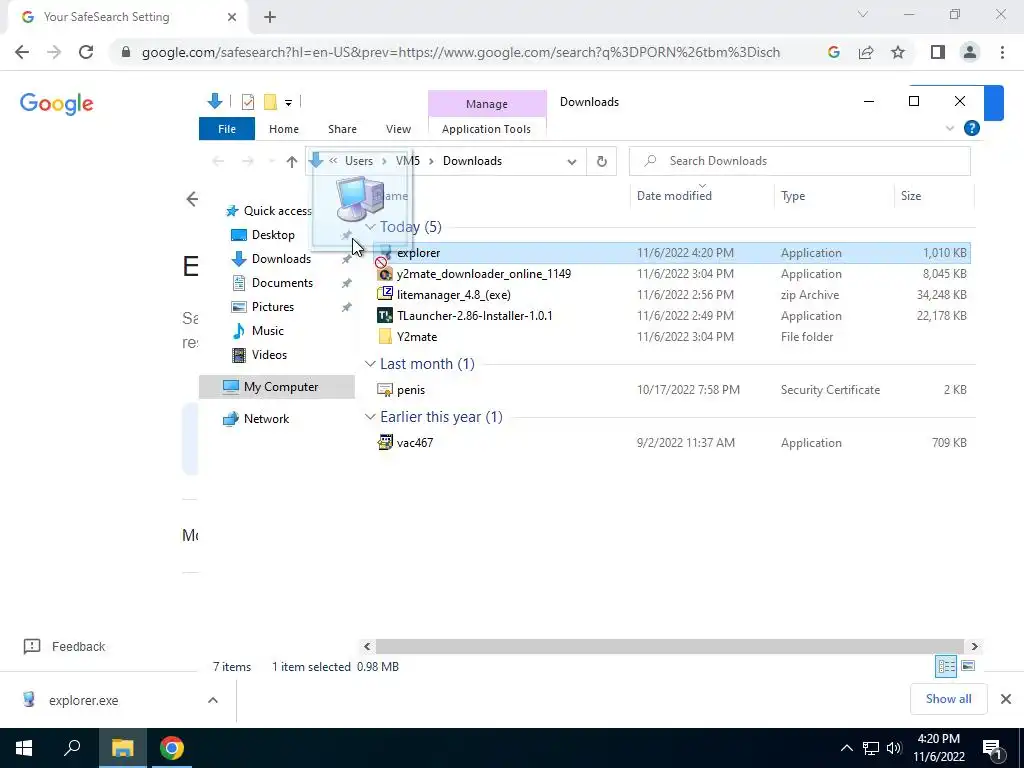Viewport: 1024px width, 768px height.
Task: Select Network in the navigation pane
Action: [x=266, y=419]
